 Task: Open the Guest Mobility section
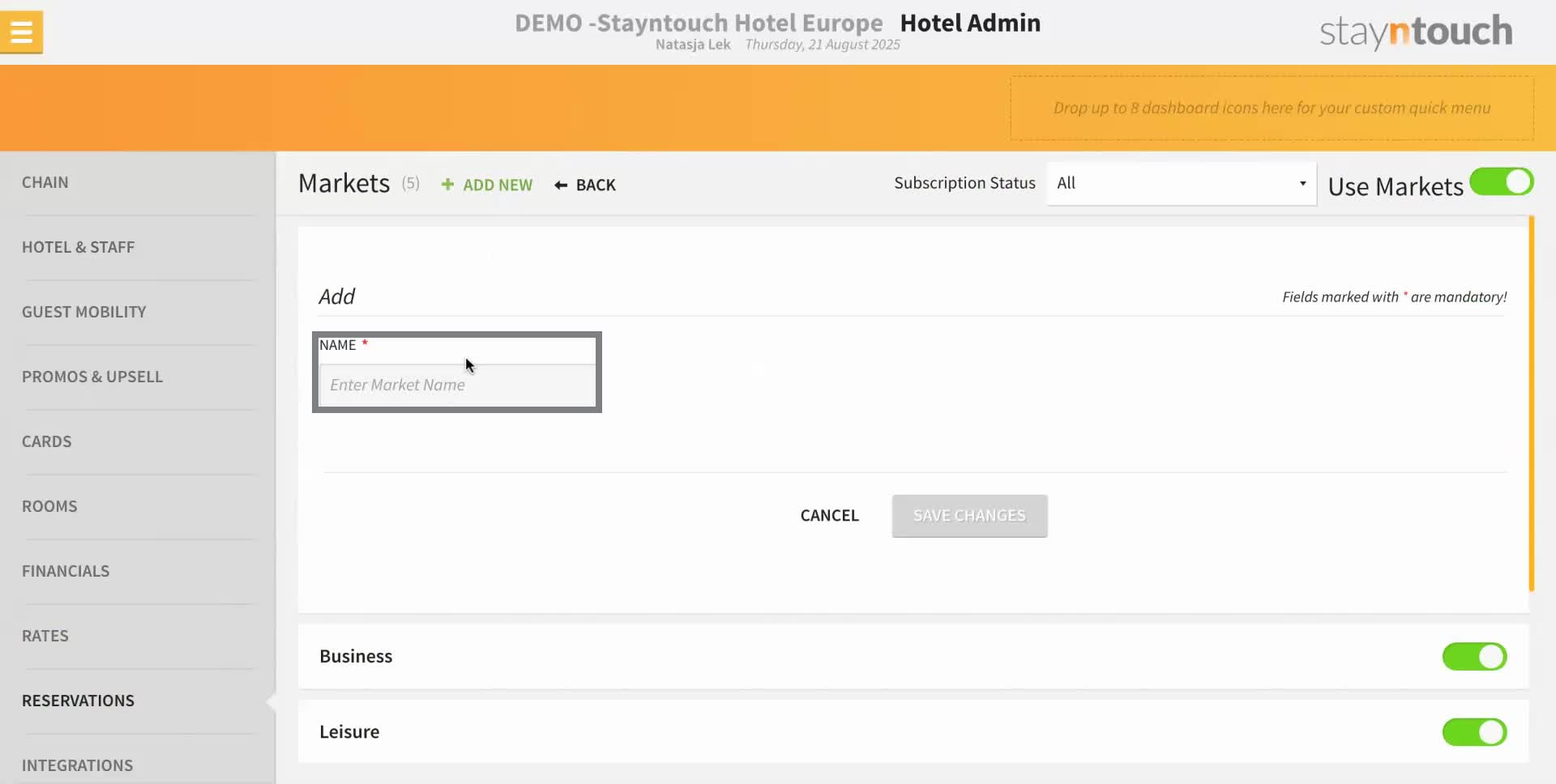tap(84, 312)
